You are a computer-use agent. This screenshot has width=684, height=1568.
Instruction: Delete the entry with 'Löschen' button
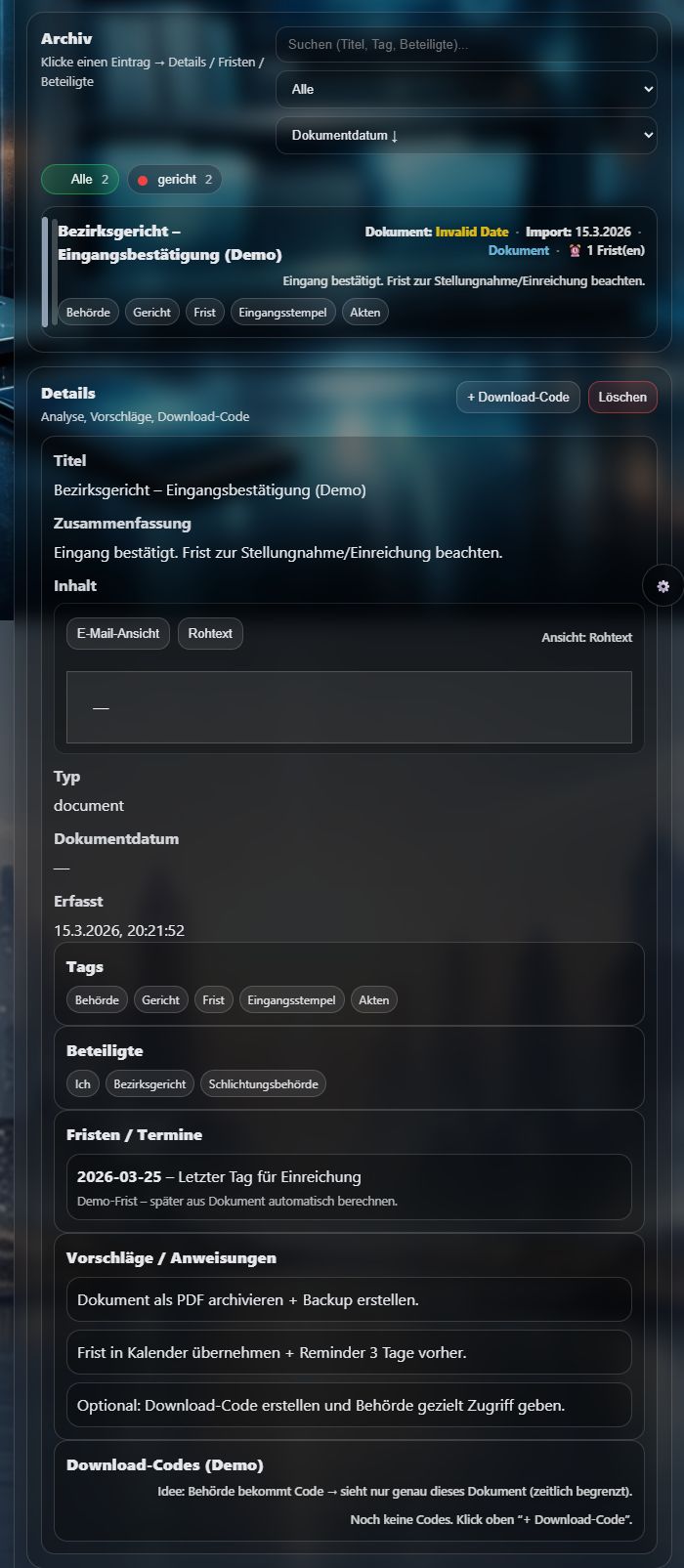point(622,398)
